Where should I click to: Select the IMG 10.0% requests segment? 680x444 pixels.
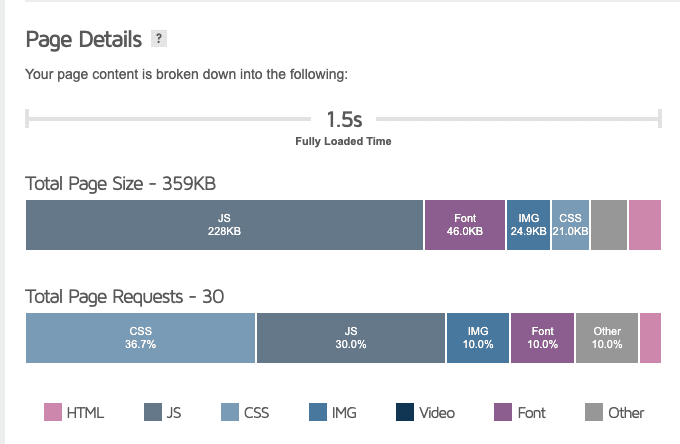(478, 338)
